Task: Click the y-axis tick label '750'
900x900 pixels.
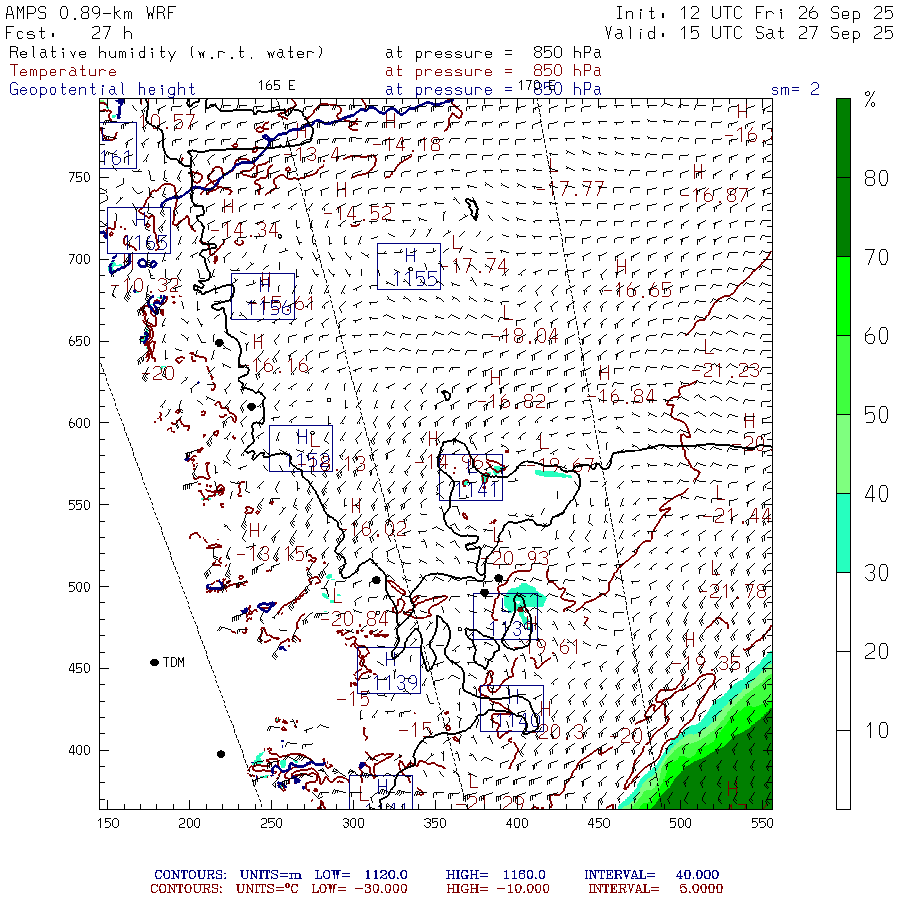Action: coord(79,177)
